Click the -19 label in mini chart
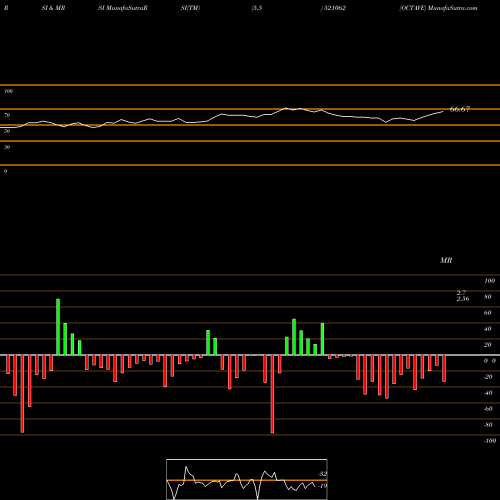The height and width of the screenshot is (500, 500). click(x=323, y=486)
